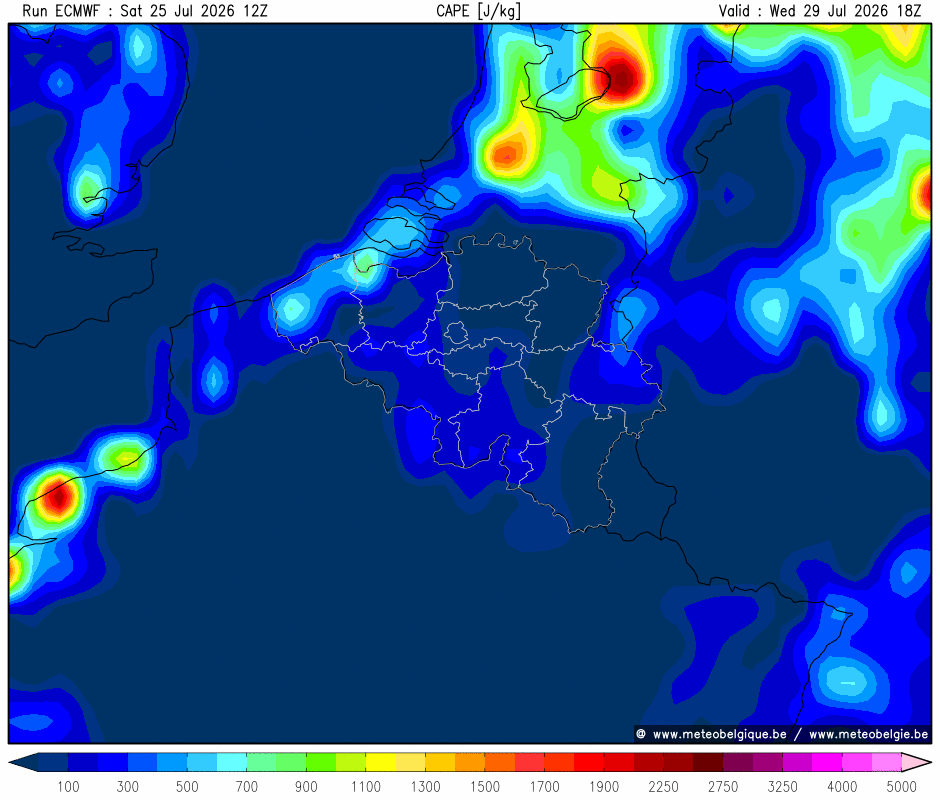Click the '4000' legend value
Screen dimensions: 940x800
842,787
